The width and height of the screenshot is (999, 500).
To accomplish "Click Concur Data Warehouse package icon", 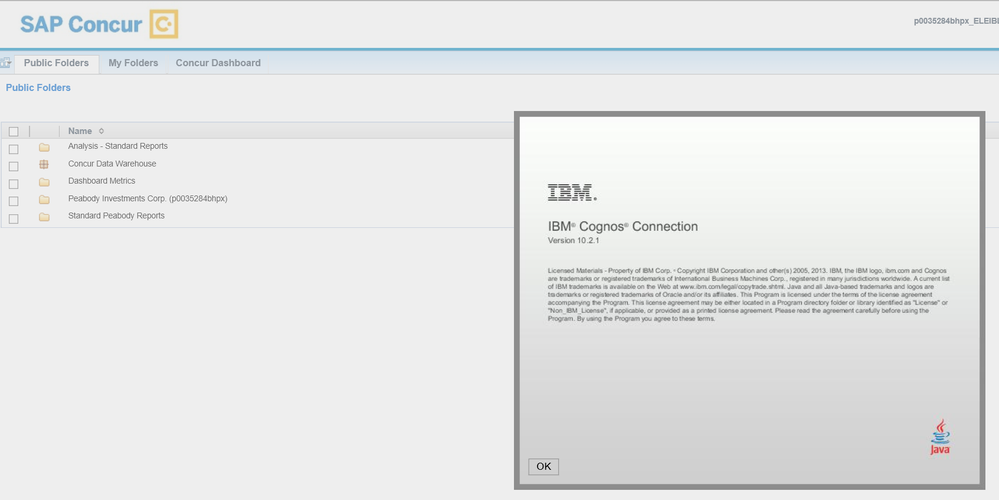I will click(44, 164).
